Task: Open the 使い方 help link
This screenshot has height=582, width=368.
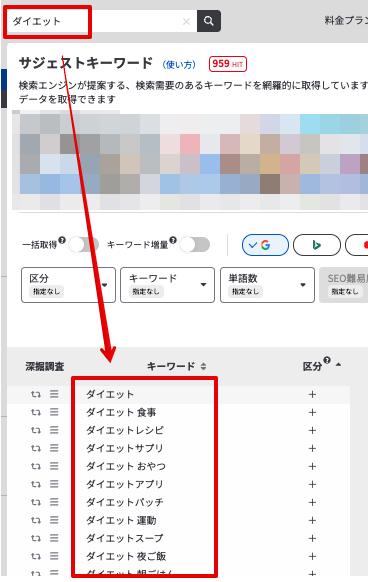Action: 179,65
